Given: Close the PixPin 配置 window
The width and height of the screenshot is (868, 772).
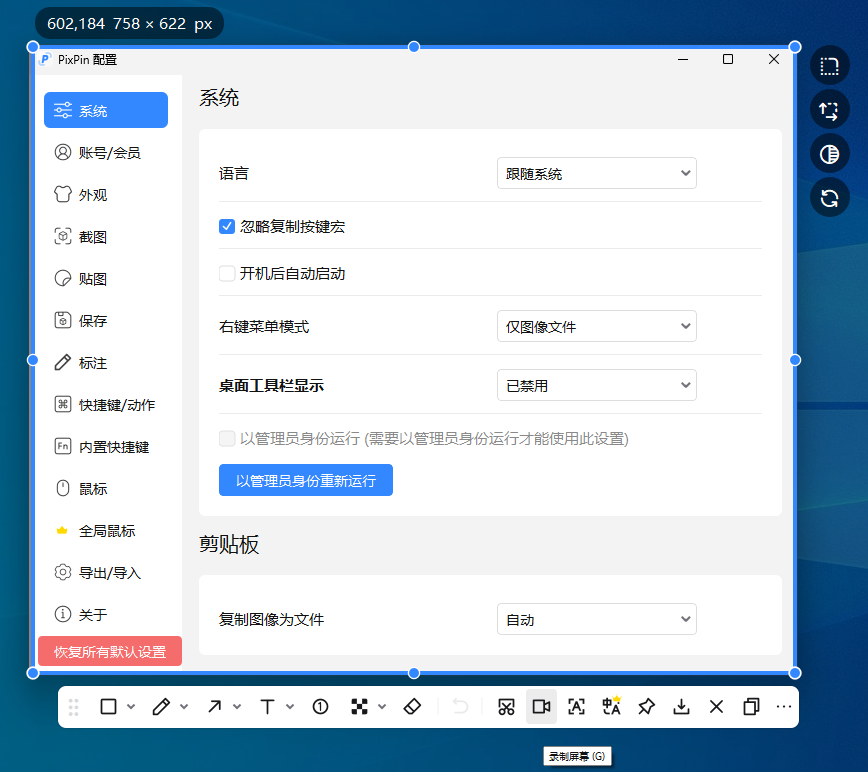Looking at the screenshot, I should pyautogui.click(x=774, y=59).
